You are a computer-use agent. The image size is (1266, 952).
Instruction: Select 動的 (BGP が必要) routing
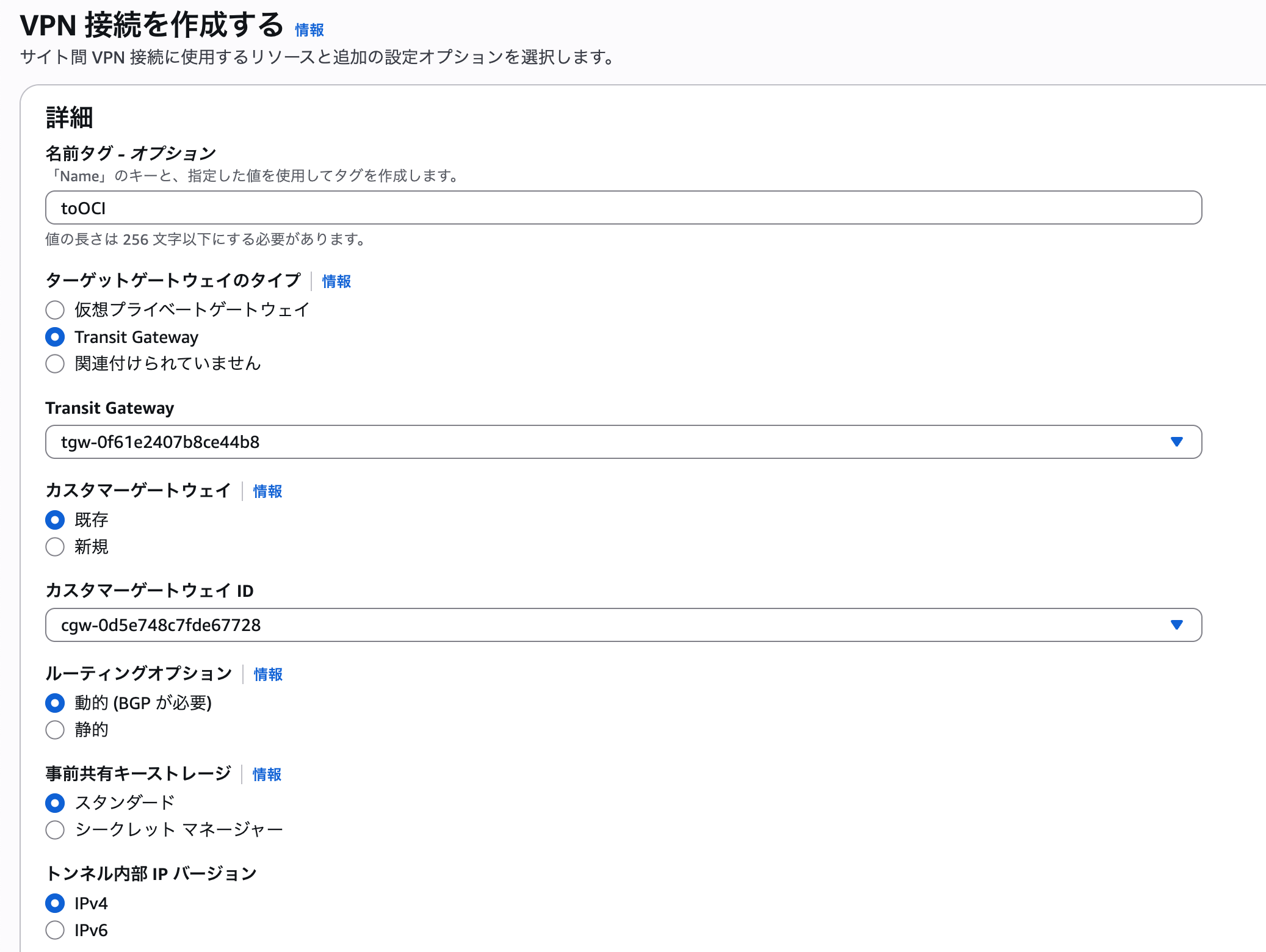pos(55,703)
